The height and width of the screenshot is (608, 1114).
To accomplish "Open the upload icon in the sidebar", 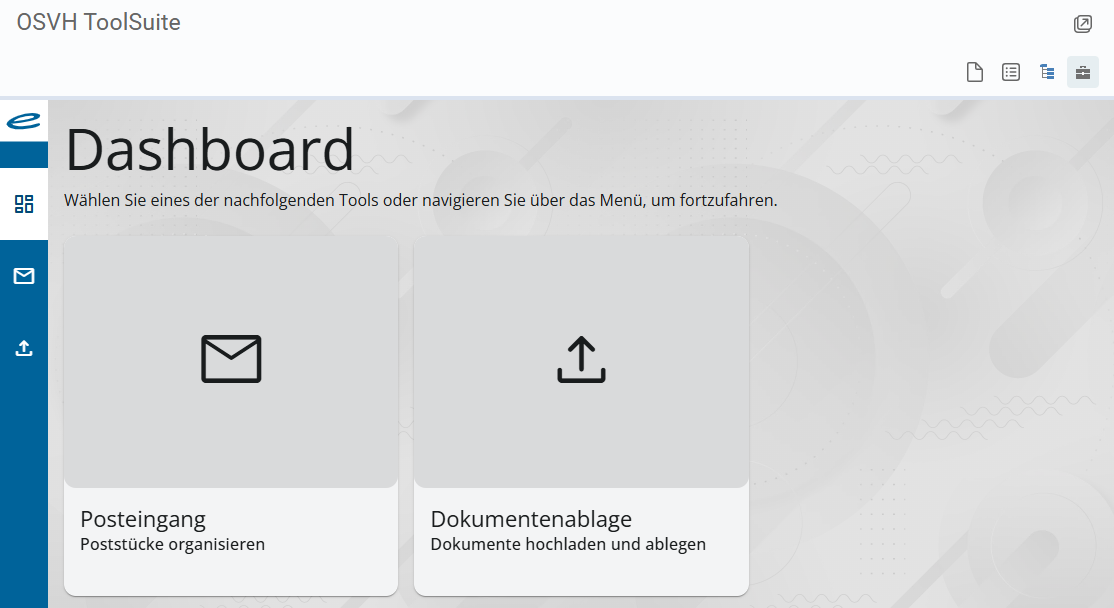I will (24, 348).
